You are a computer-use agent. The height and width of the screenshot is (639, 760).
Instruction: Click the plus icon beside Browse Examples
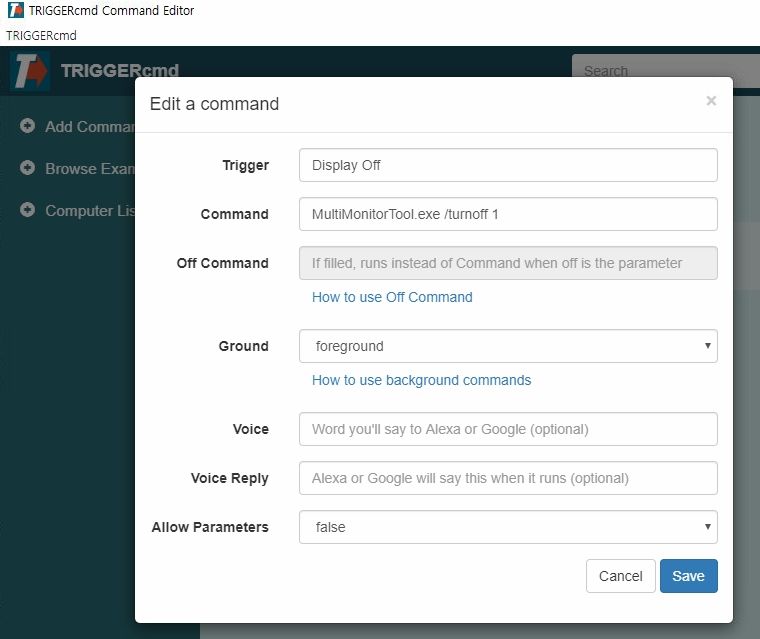pos(28,168)
